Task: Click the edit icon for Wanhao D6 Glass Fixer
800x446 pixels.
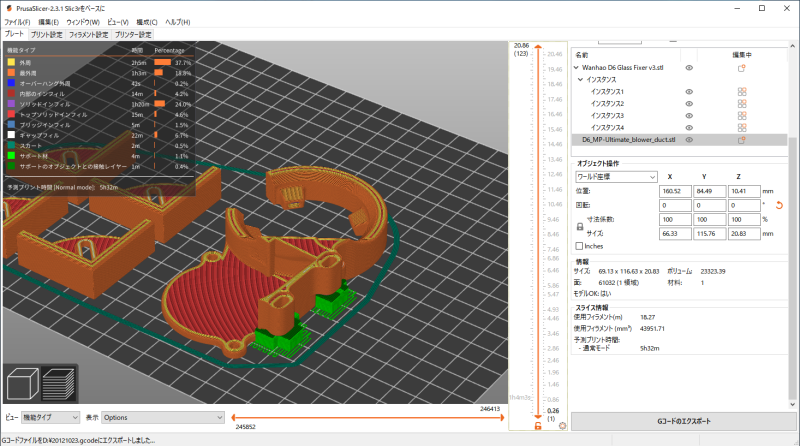Action: (742, 68)
